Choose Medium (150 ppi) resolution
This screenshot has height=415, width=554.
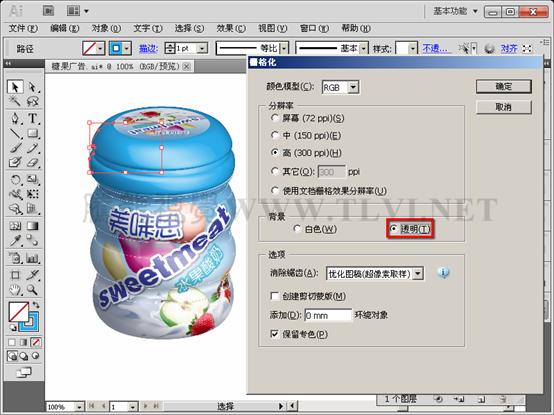point(275,135)
